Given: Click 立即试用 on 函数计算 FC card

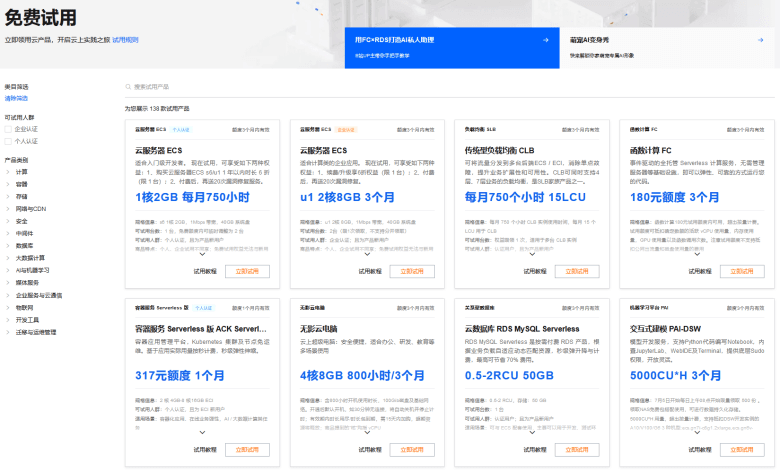Looking at the screenshot, I should tap(742, 272).
